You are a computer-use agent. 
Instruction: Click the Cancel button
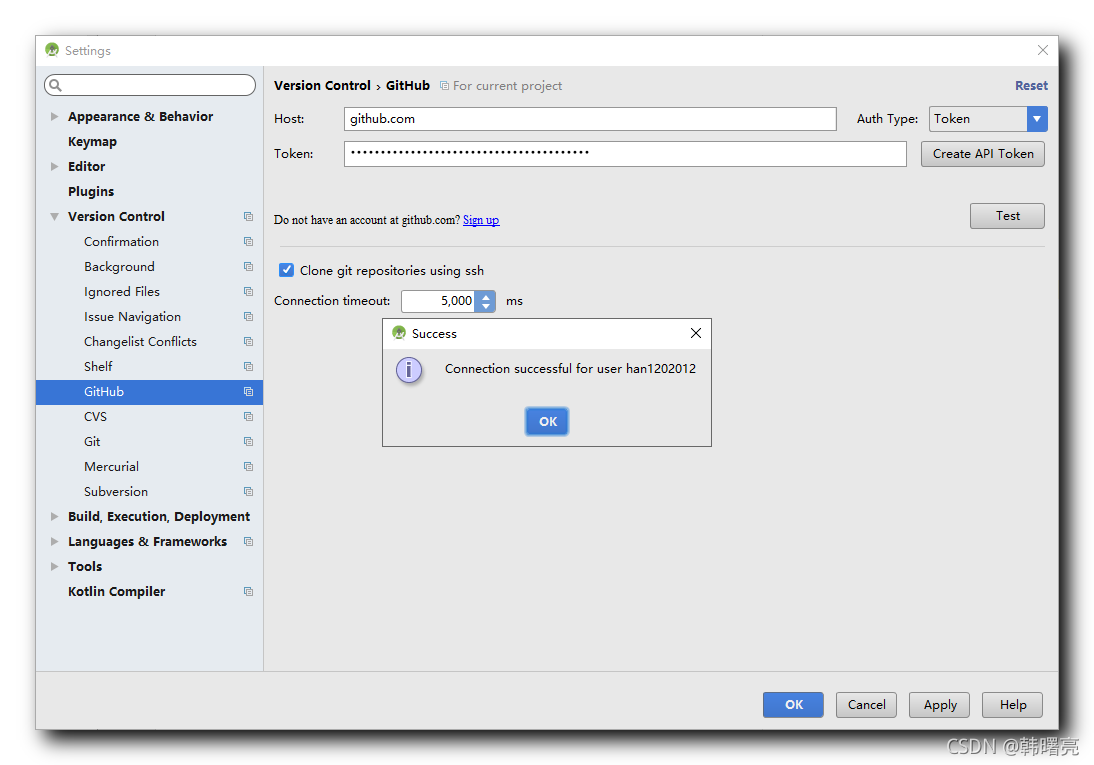pyautogui.click(x=867, y=704)
